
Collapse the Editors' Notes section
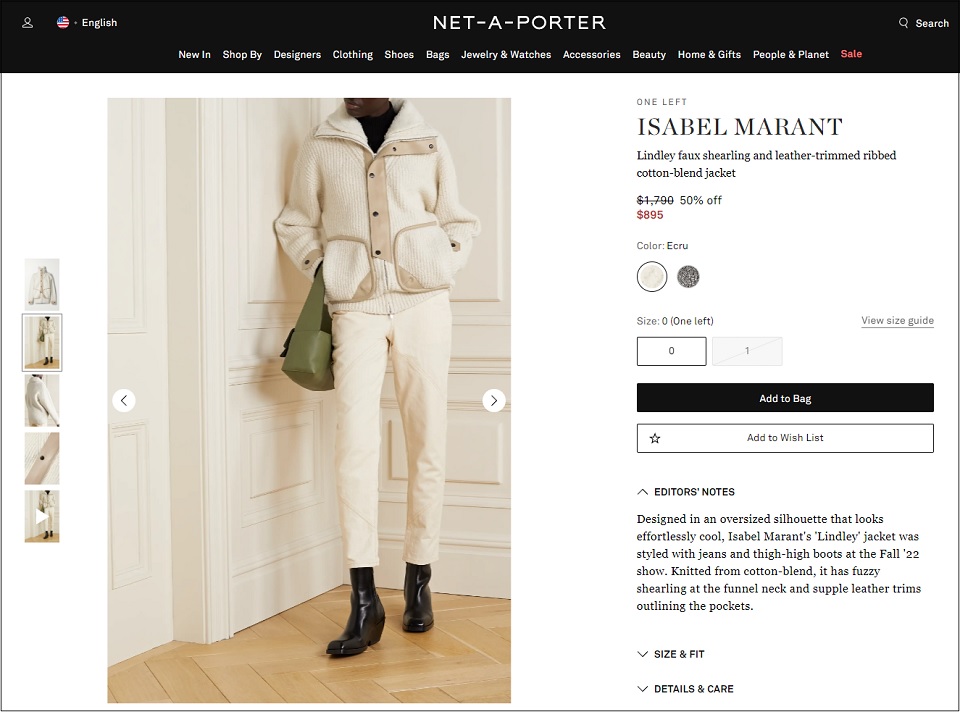(x=686, y=492)
